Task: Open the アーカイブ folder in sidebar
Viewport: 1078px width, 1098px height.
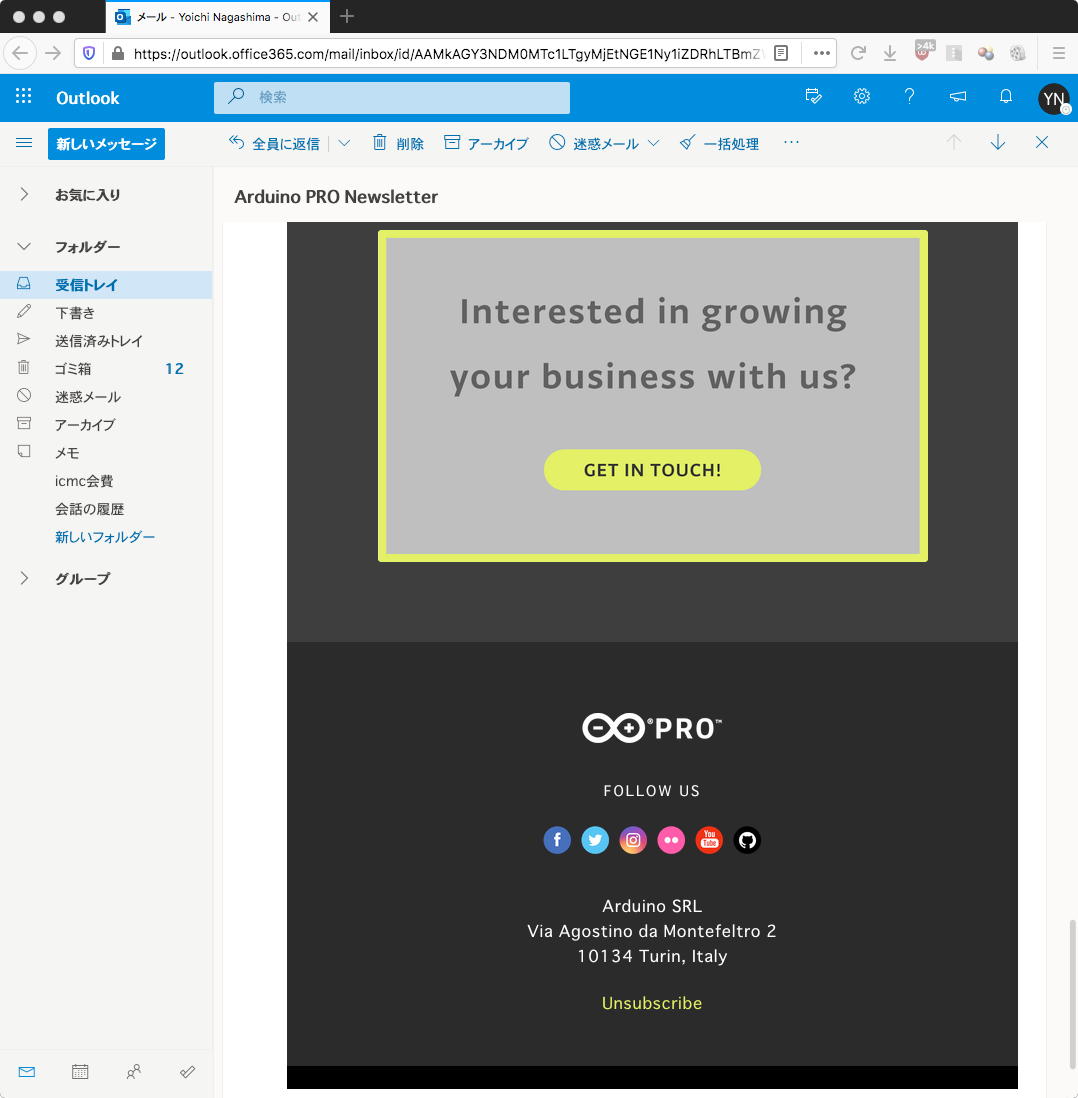Action: click(106, 425)
